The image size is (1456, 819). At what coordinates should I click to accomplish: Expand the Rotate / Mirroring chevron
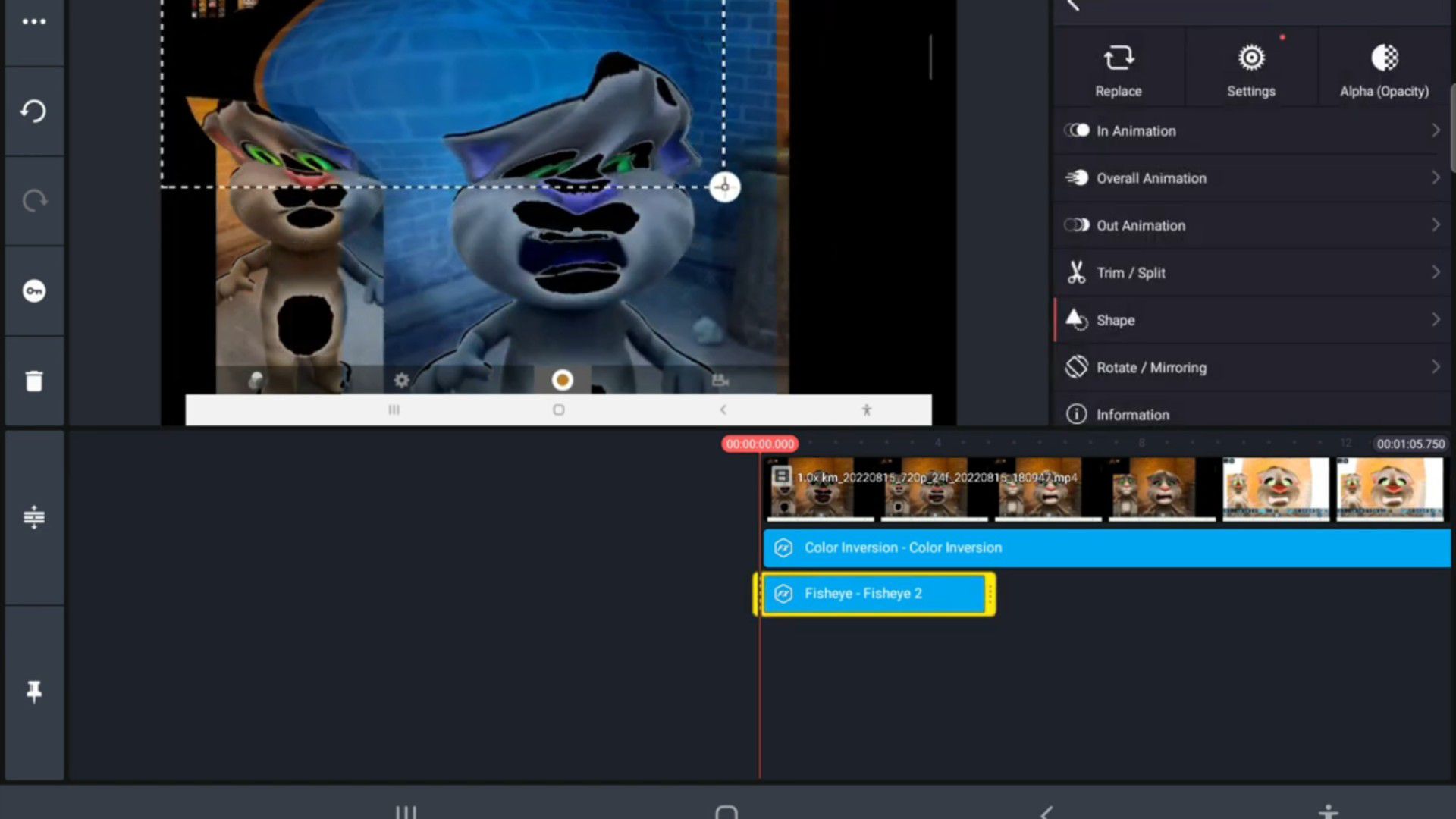(1436, 367)
